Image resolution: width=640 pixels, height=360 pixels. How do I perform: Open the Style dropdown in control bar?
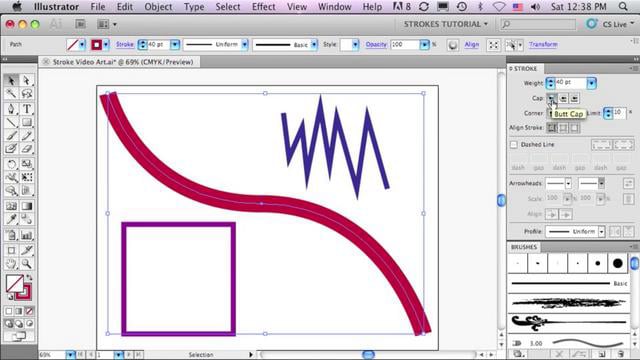[x=355, y=44]
